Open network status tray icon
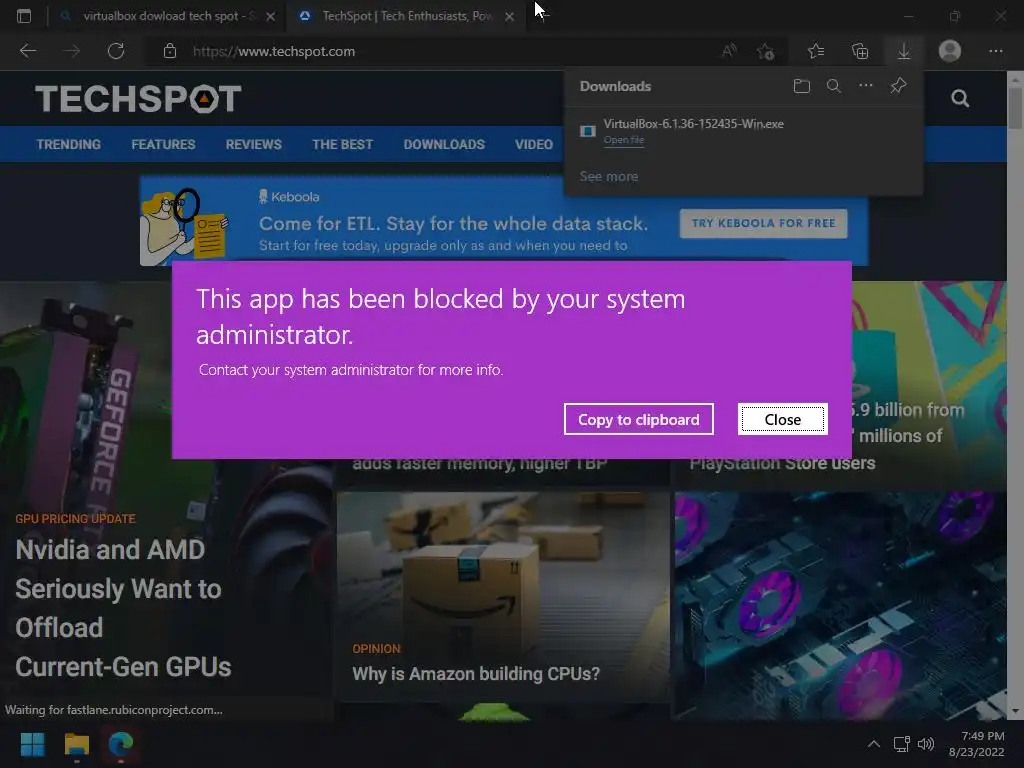Viewport: 1024px width, 768px height. 902,744
